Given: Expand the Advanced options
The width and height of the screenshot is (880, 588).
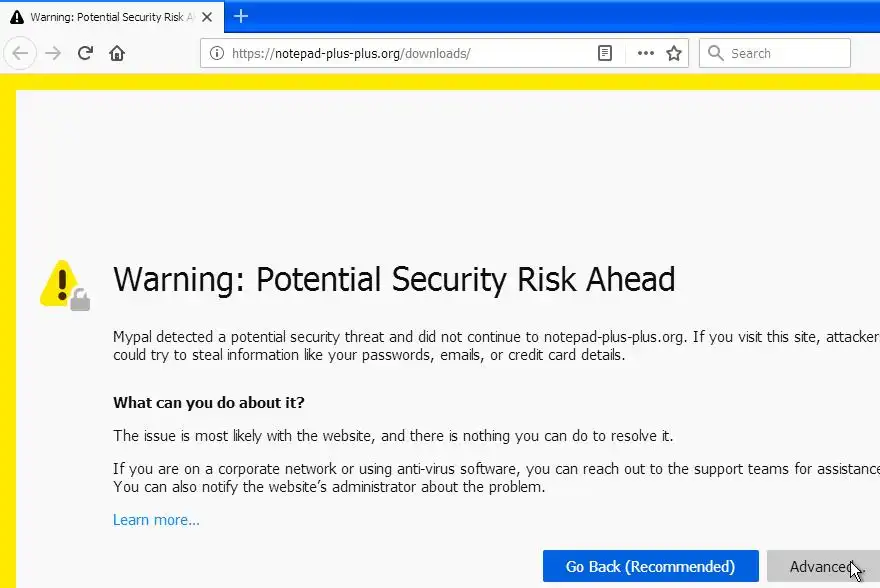Looking at the screenshot, I should pos(823,566).
